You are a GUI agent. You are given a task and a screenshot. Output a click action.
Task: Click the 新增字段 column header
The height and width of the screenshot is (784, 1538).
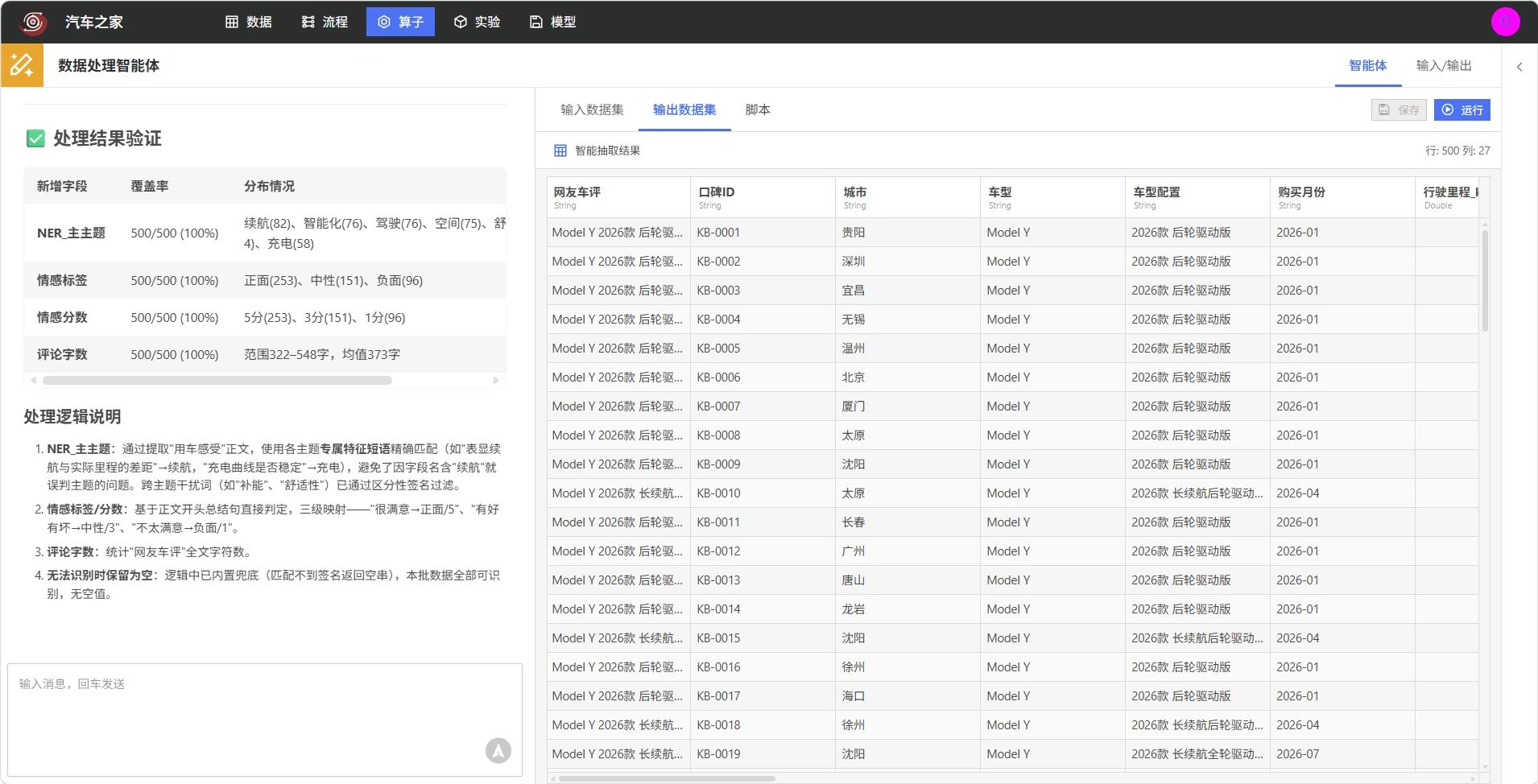click(x=62, y=186)
